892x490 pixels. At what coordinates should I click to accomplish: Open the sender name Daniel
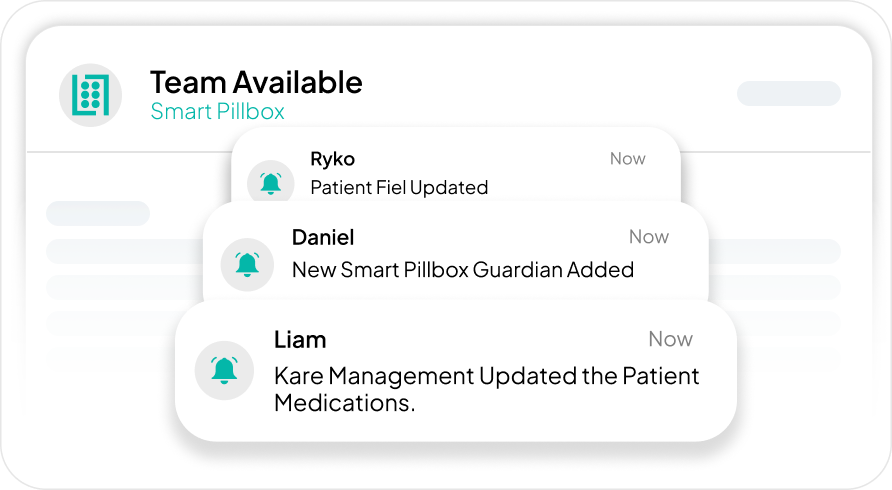pos(323,237)
